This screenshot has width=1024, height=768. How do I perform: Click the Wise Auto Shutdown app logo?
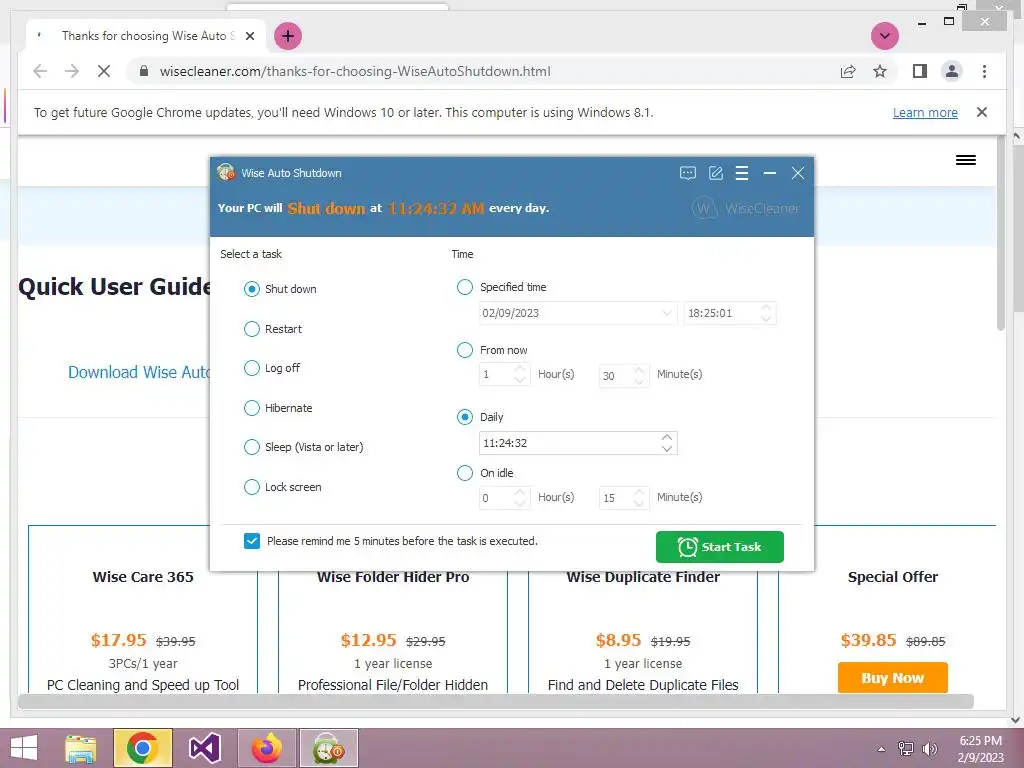(x=226, y=172)
